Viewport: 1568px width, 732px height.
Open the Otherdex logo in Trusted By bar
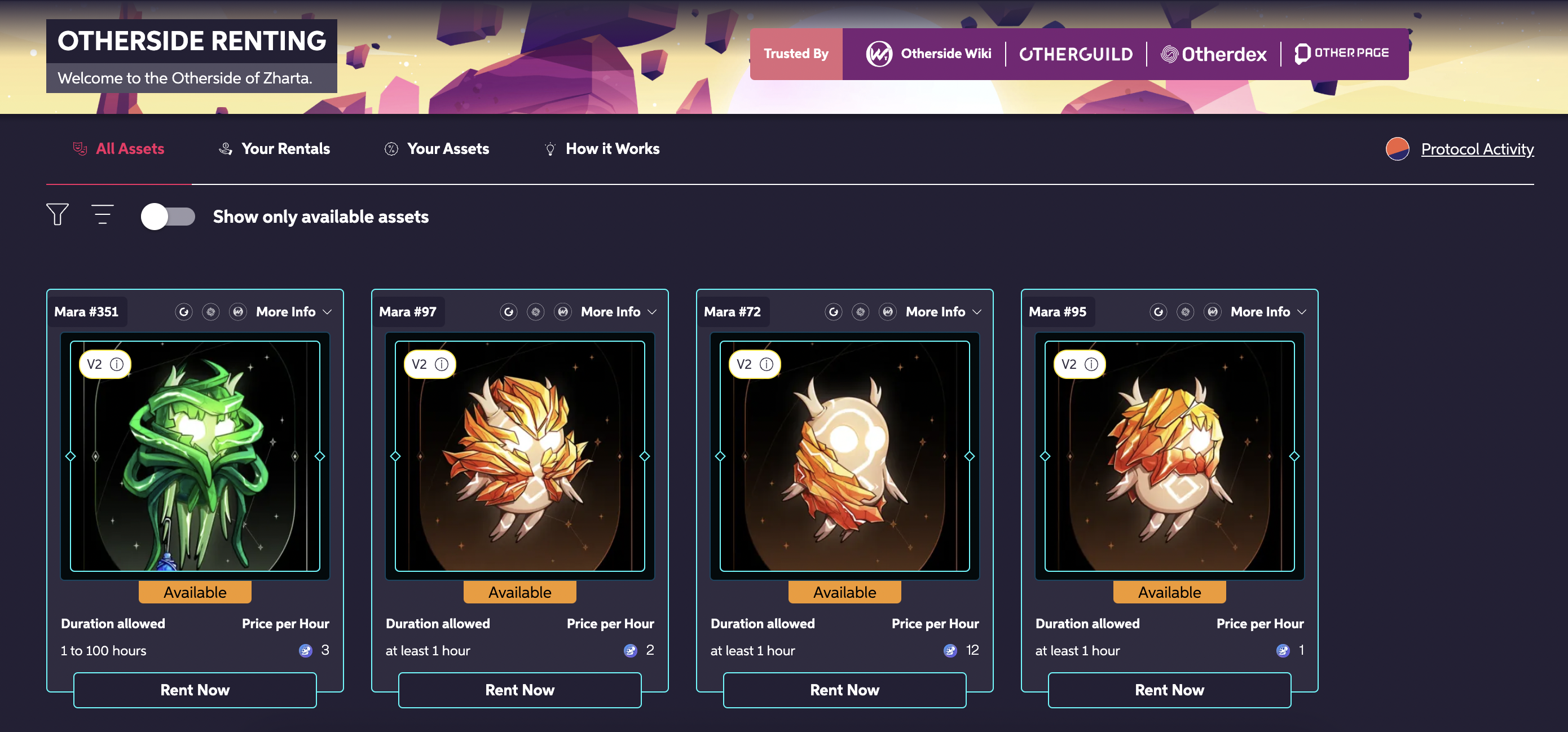pyautogui.click(x=1213, y=54)
